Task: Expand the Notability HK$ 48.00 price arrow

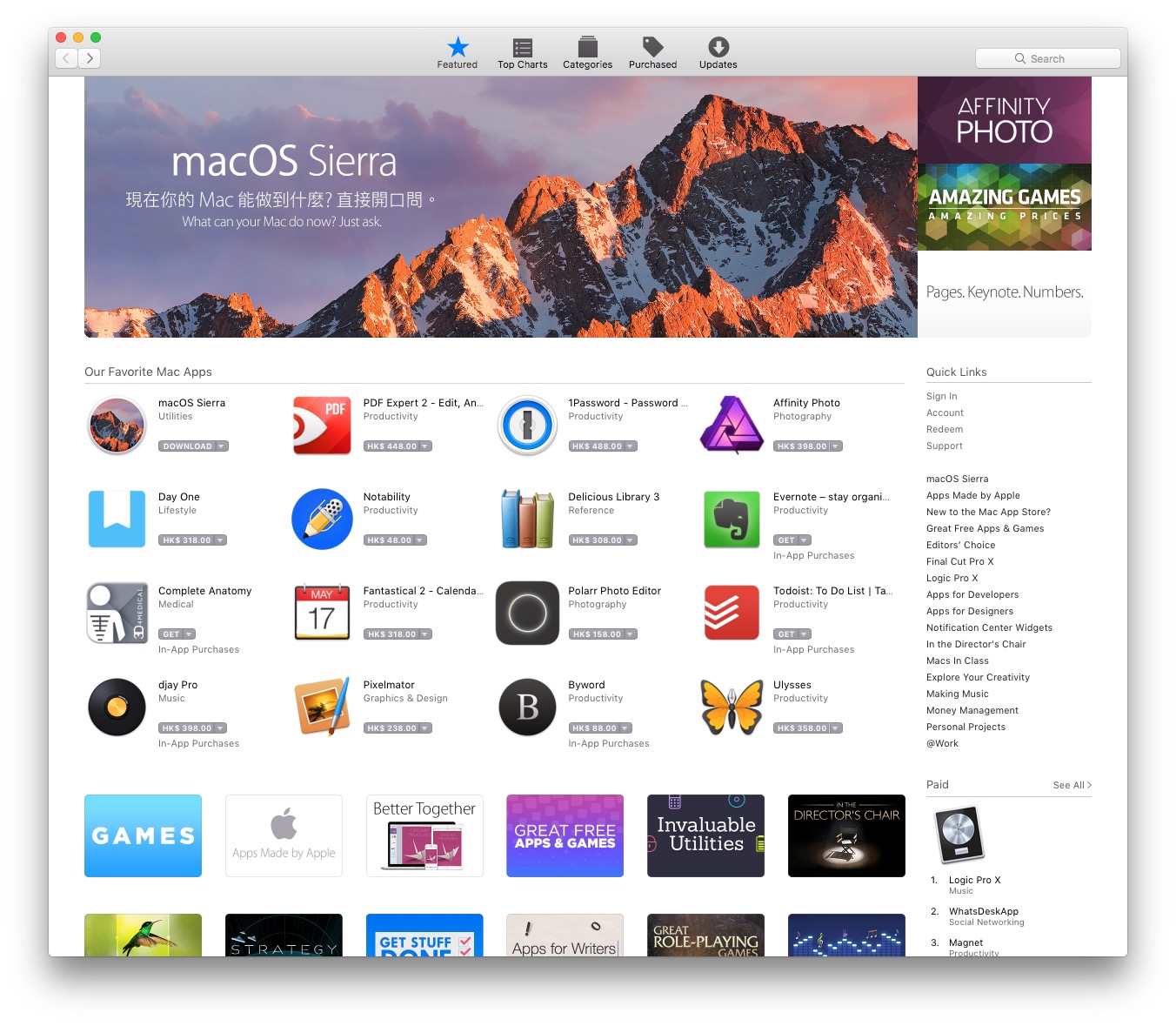Action: (x=420, y=540)
